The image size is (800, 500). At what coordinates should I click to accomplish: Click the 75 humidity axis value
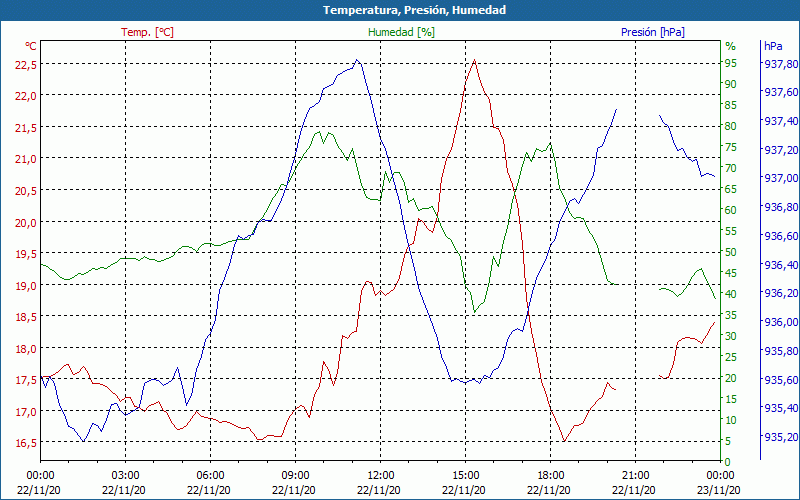click(731, 147)
